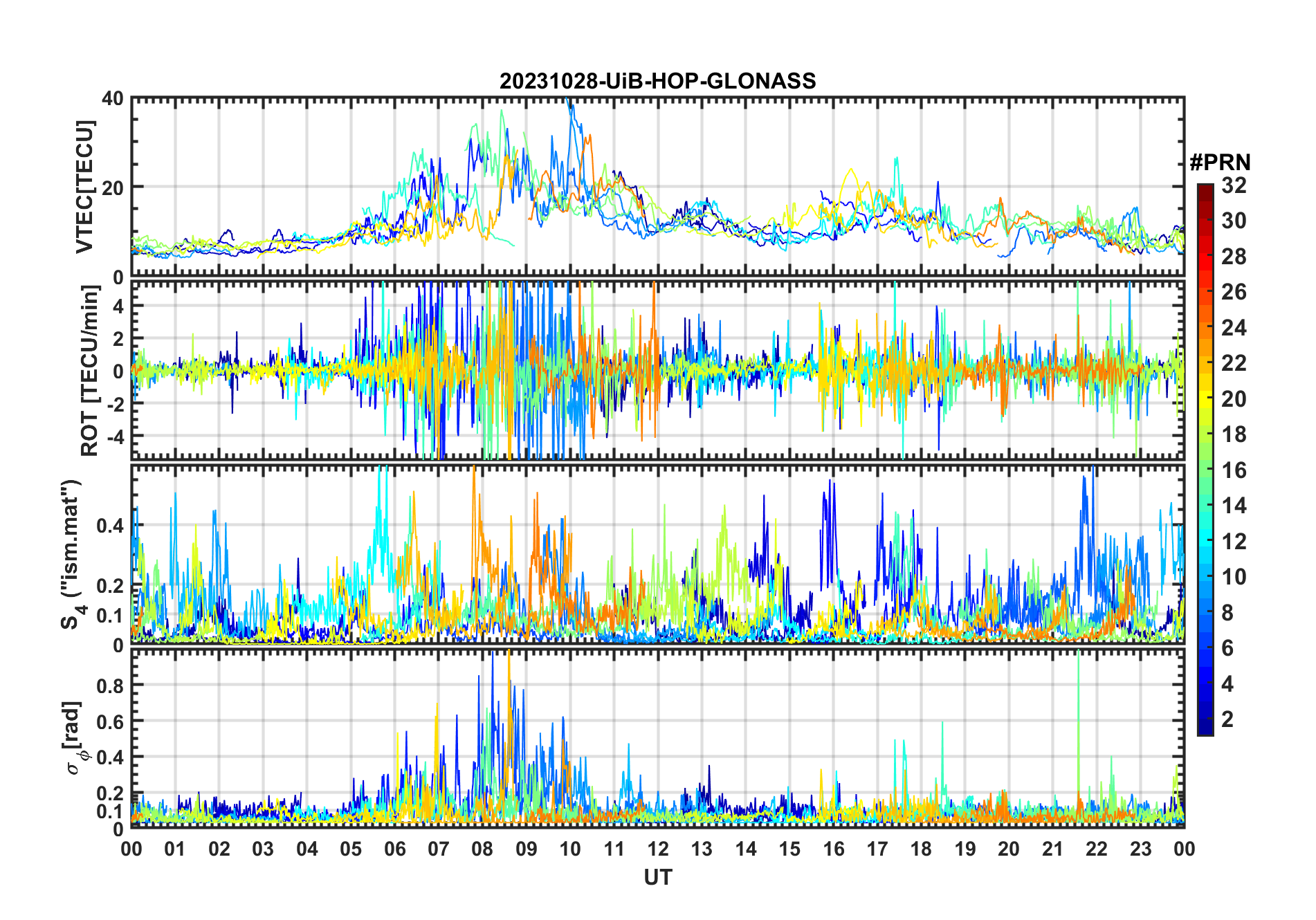Click the "4" label on the PRN colorbar

1227,684
